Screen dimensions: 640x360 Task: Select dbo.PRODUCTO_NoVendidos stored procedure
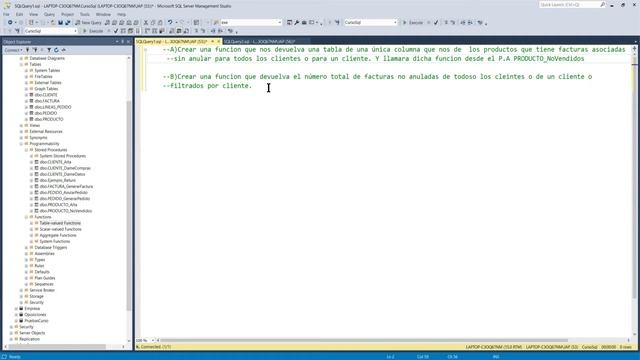tap(65, 211)
